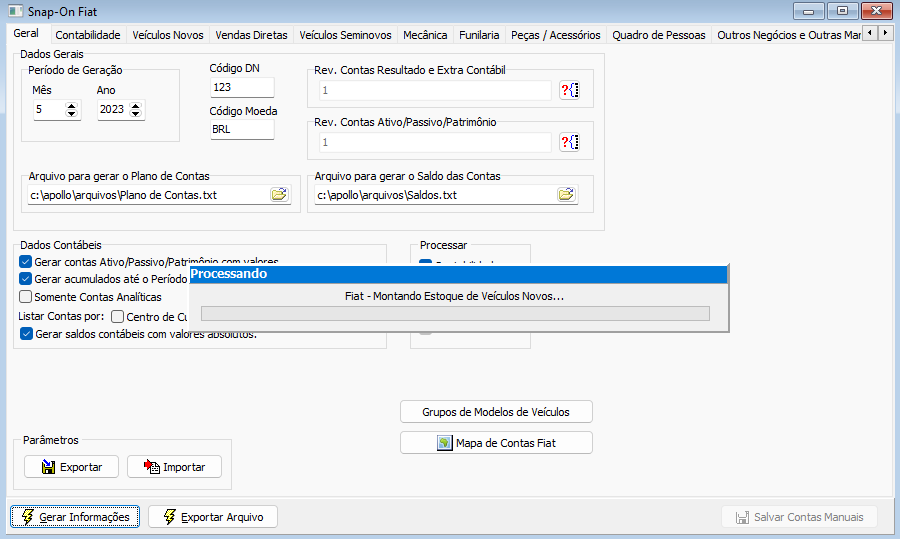Click the Rev. Contas Ativo/Passivo/Patrimônio field
900x539 pixels.
coord(435,142)
